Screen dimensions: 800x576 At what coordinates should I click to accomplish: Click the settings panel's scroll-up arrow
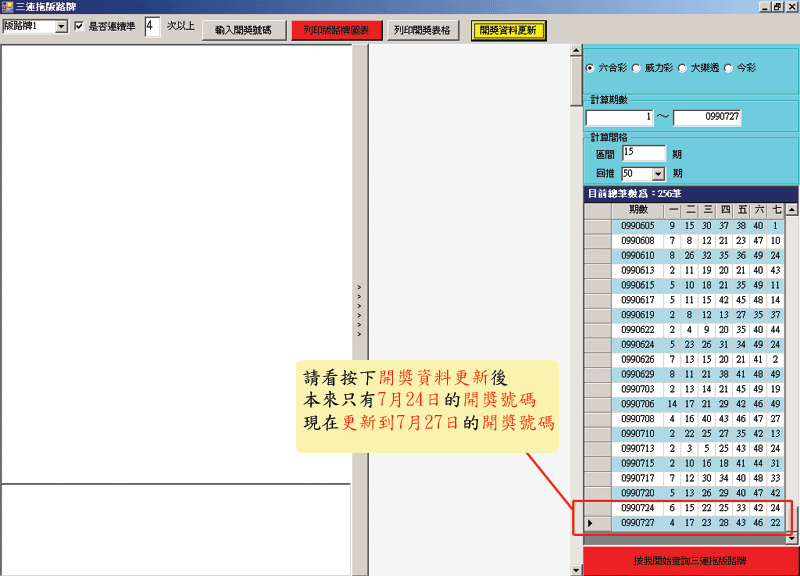click(576, 50)
